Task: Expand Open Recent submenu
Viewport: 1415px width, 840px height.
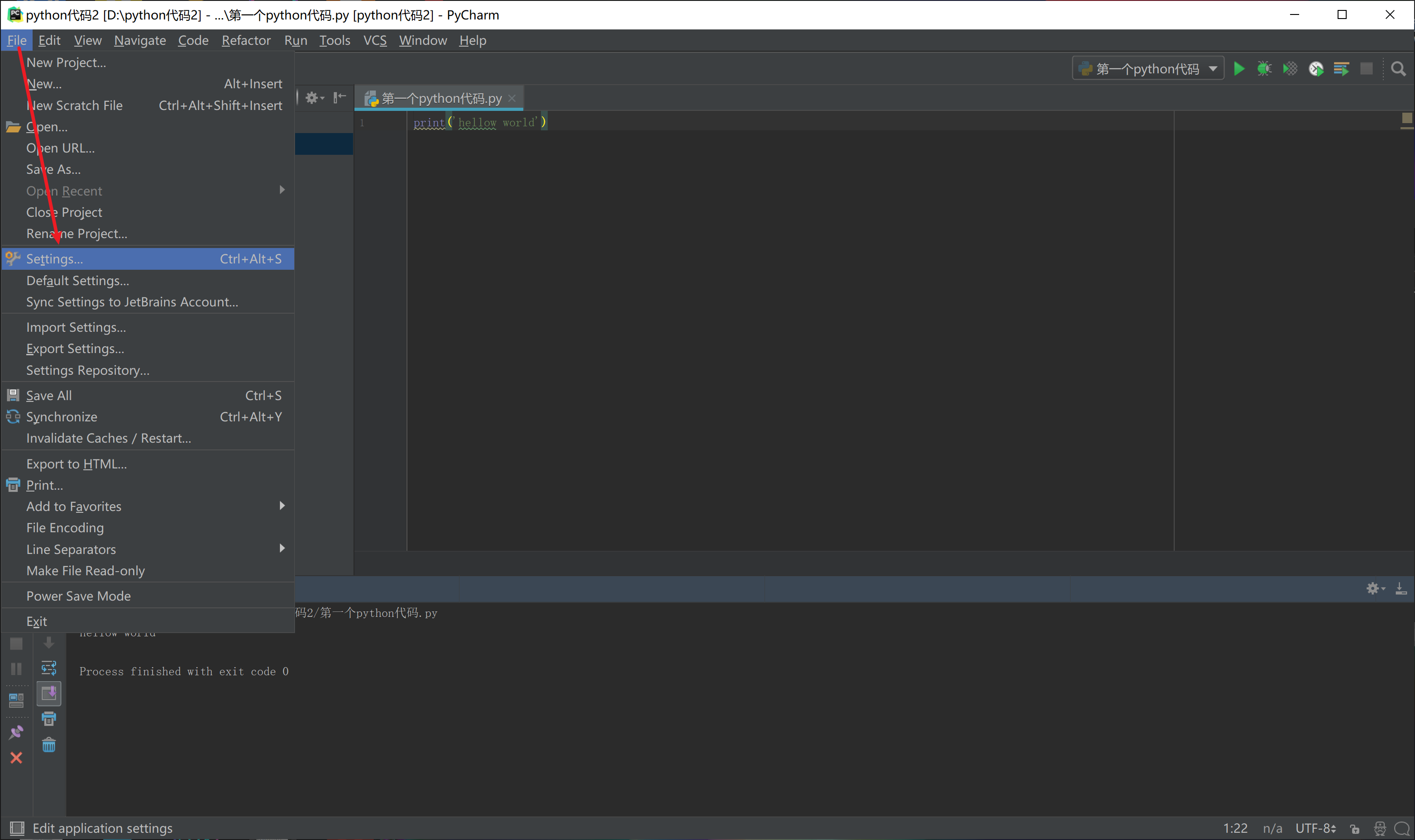Action: tap(148, 191)
